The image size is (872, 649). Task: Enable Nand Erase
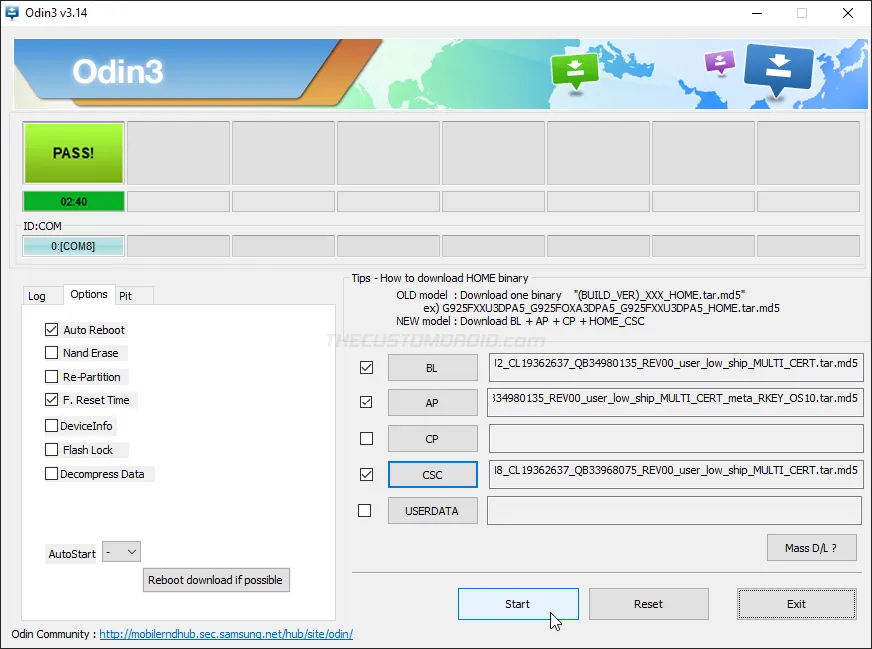pos(52,352)
